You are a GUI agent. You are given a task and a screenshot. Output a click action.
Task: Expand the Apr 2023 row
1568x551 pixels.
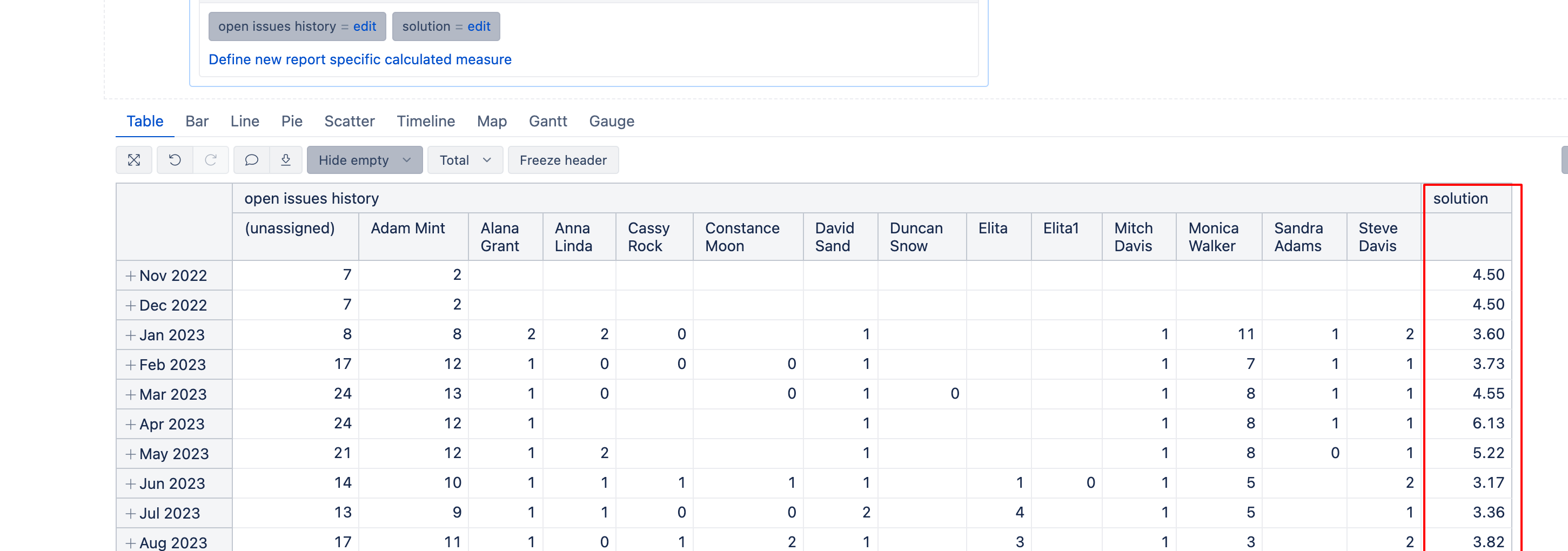coord(130,425)
